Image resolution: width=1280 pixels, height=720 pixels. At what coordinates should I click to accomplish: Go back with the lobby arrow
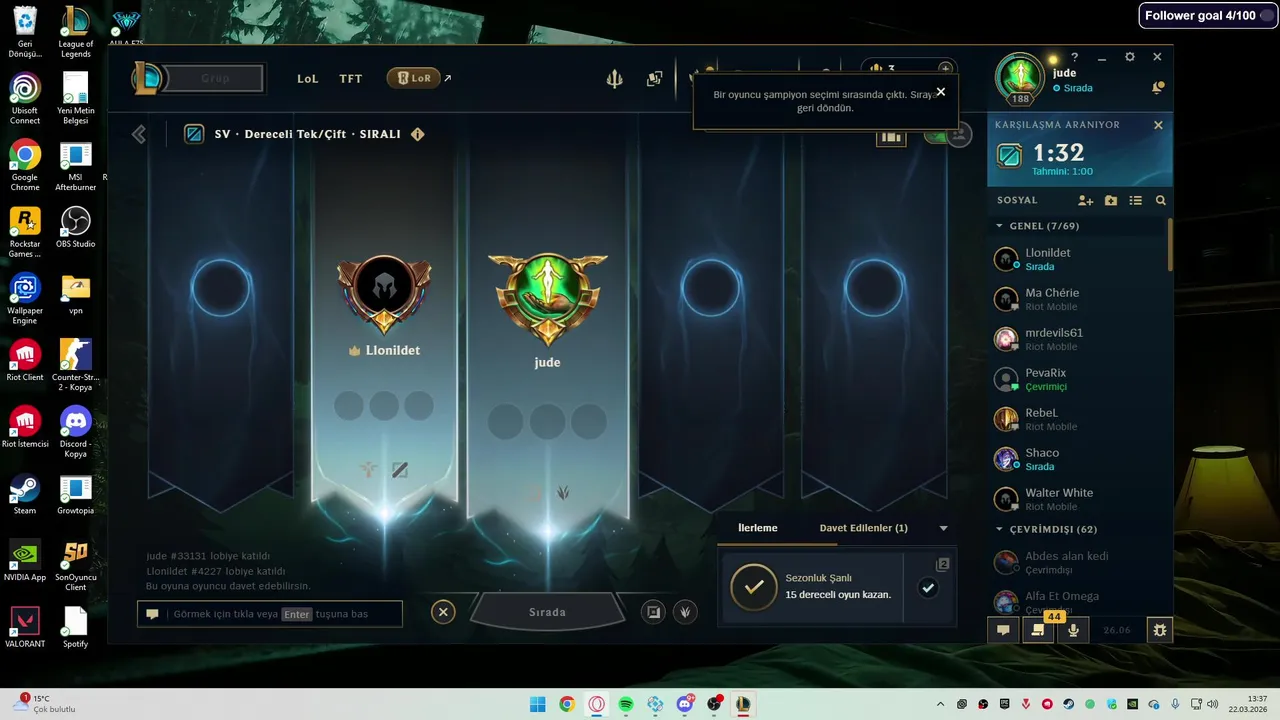point(139,134)
